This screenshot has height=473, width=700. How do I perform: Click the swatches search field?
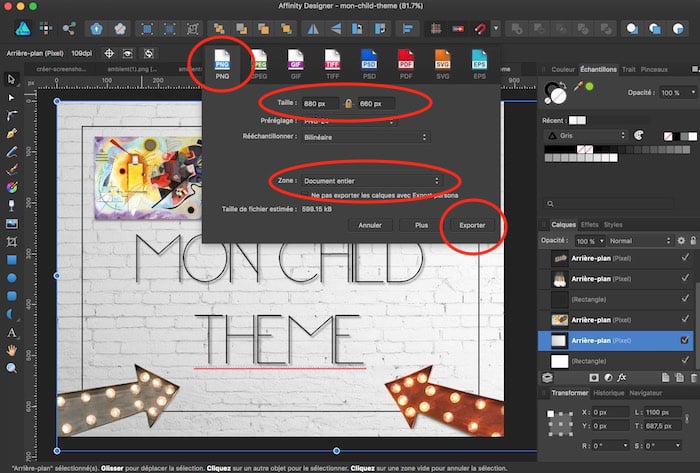(x=608, y=204)
